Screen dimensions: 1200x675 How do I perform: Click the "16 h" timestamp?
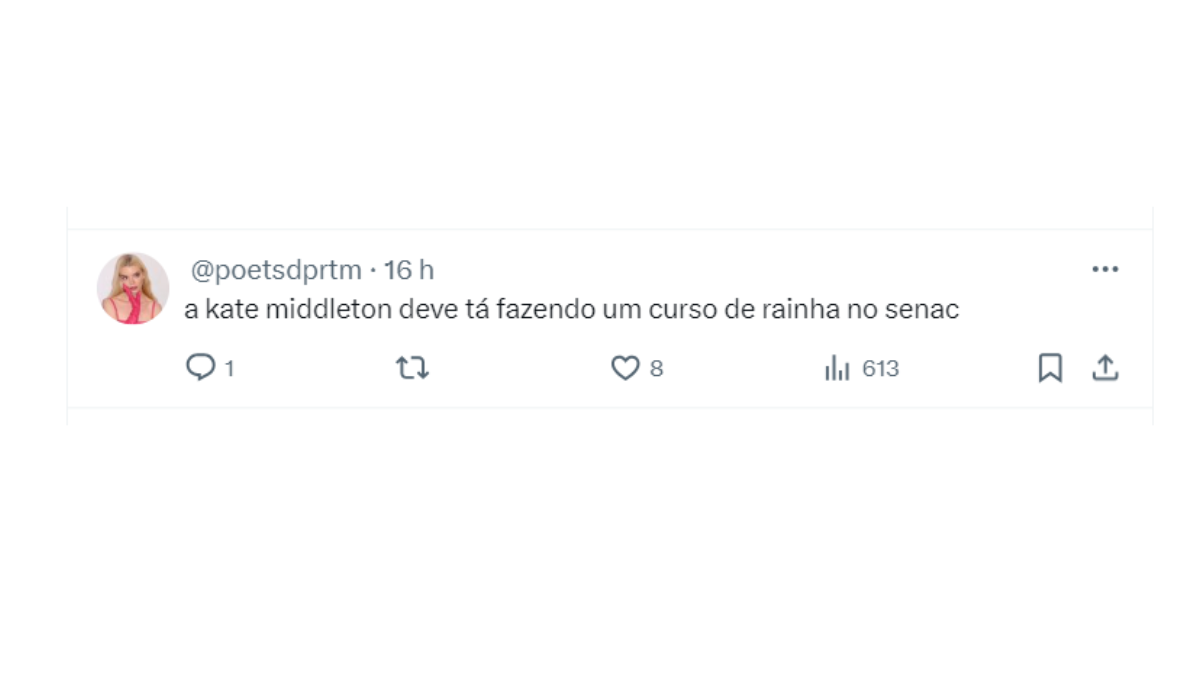coord(410,270)
